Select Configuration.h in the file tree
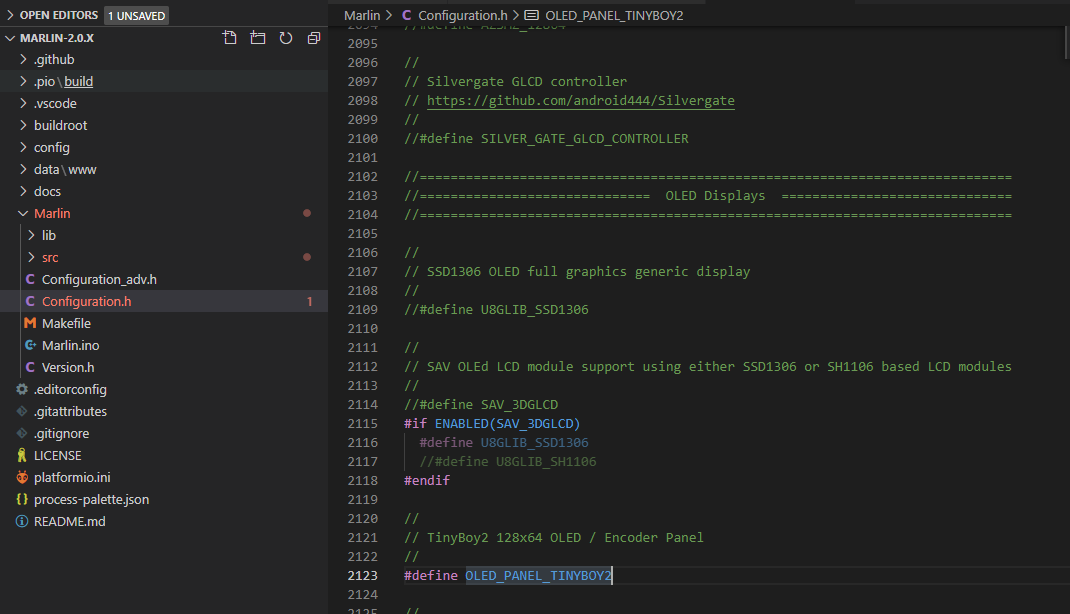 [x=86, y=301]
